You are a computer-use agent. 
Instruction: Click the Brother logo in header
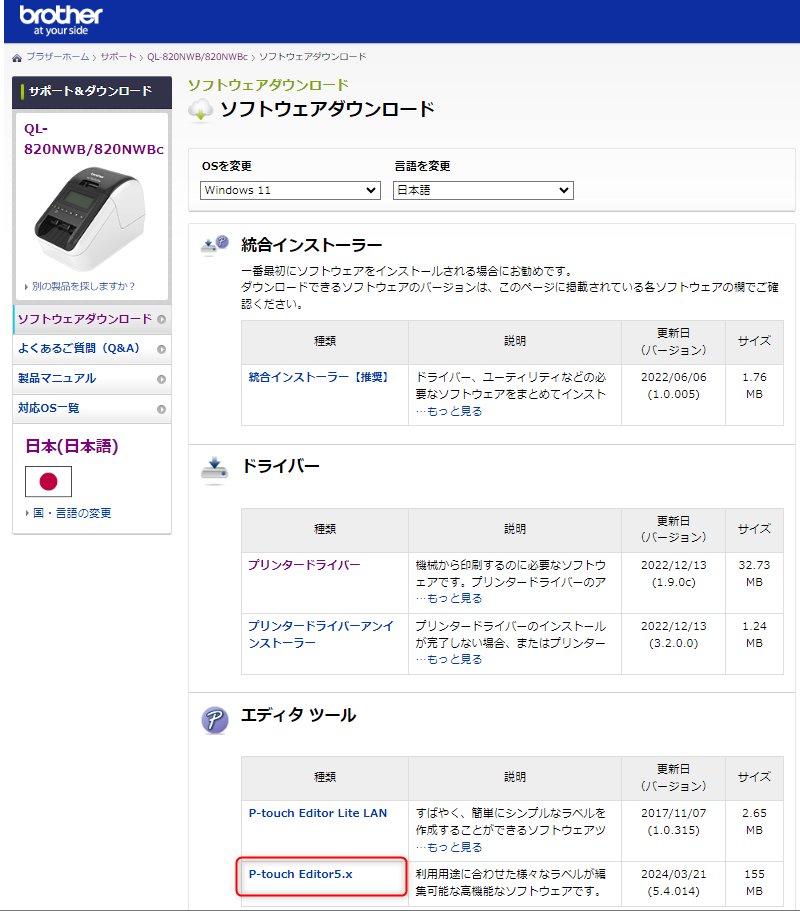(x=61, y=20)
